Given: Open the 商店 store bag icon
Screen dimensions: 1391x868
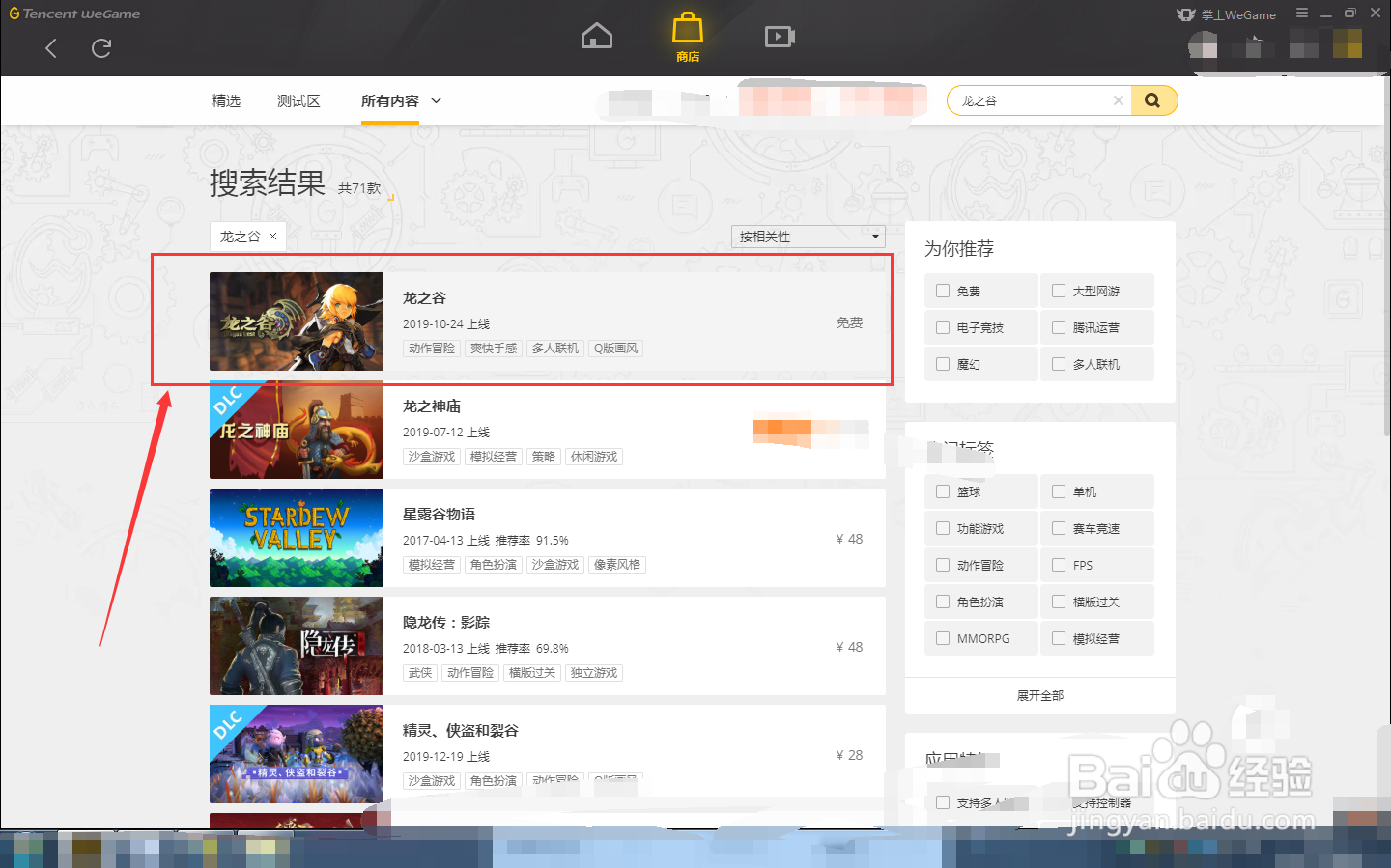Looking at the screenshot, I should (688, 37).
